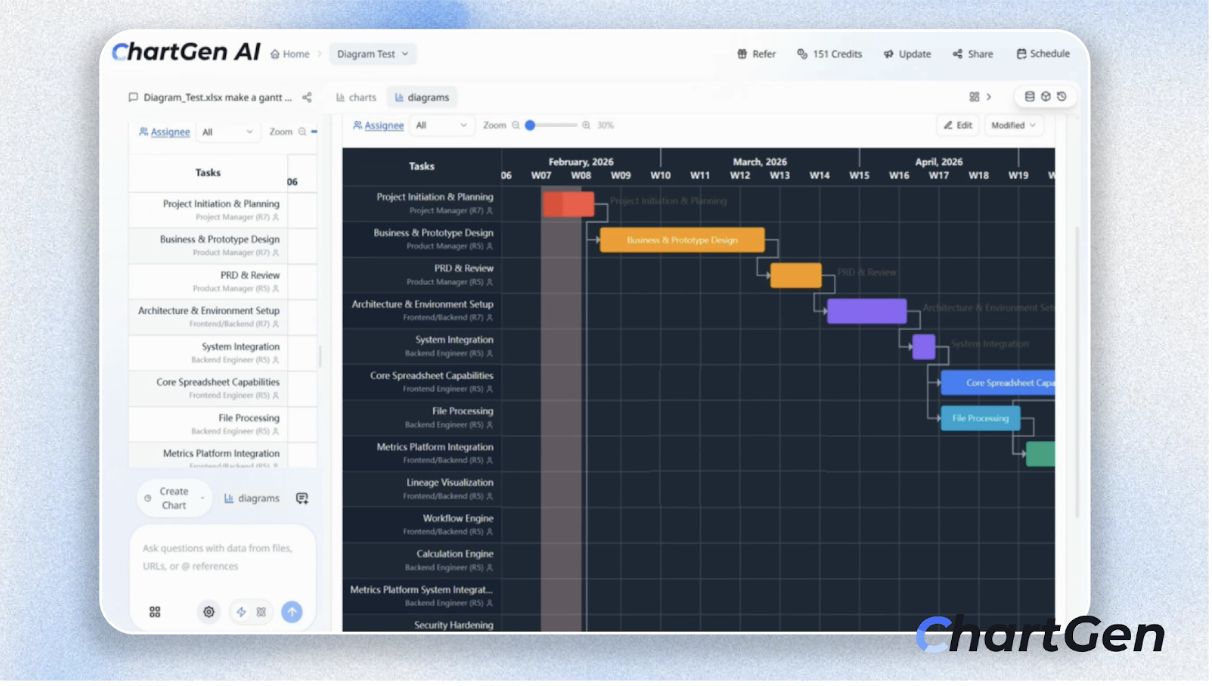Click the new chat icon beside diagrams
This screenshot has height=686, width=1212.
[x=302, y=499]
